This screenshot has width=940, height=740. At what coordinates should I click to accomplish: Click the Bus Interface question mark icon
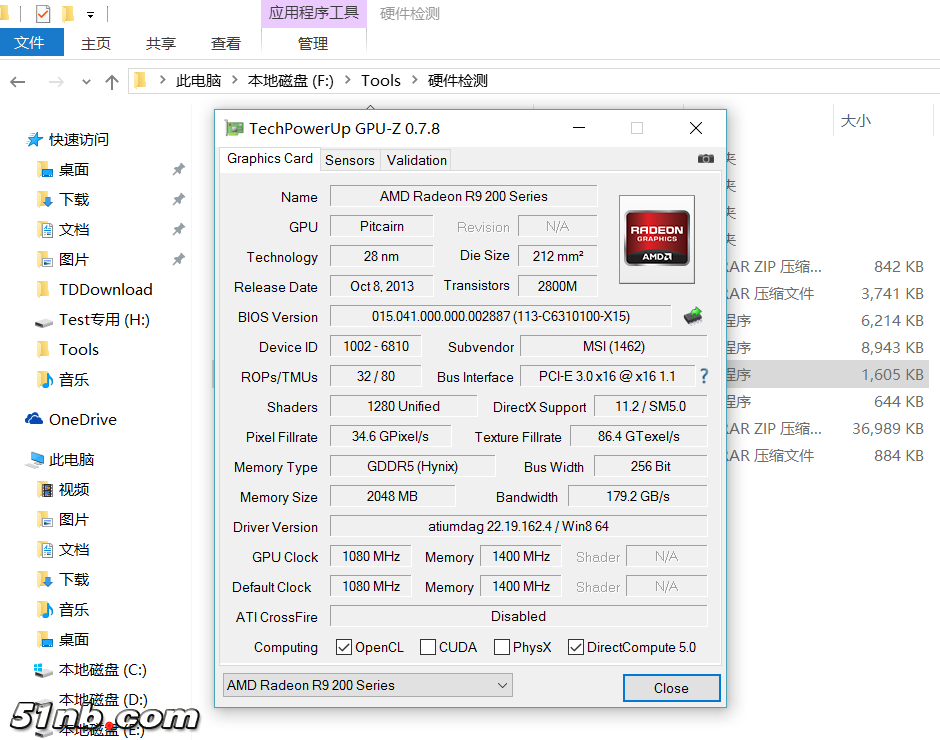coord(704,376)
